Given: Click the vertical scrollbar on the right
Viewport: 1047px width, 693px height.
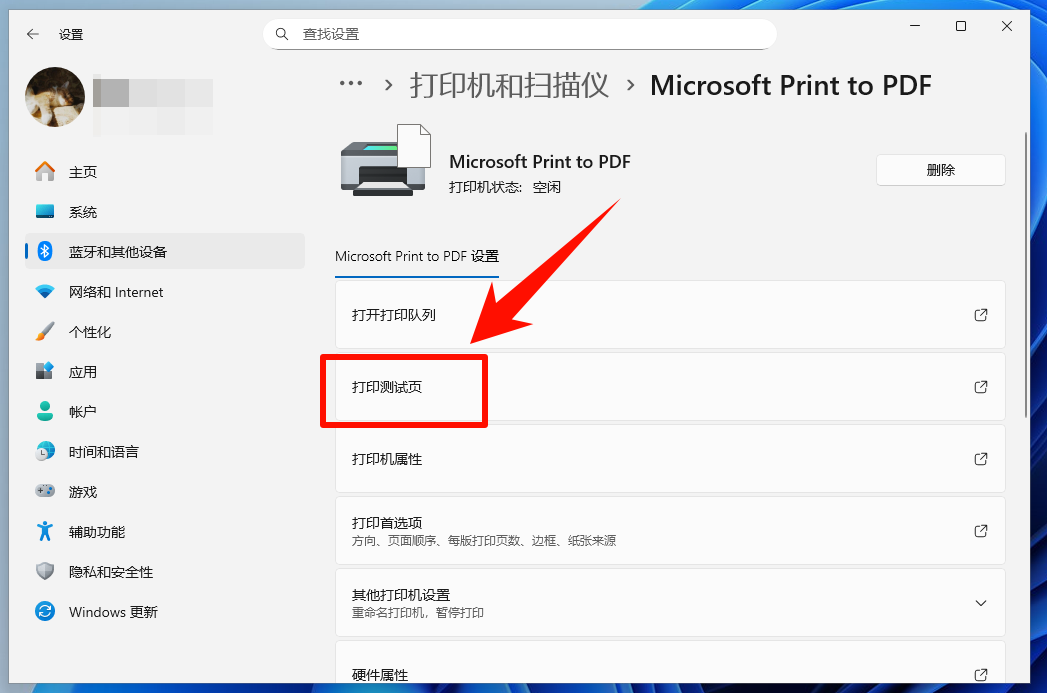Looking at the screenshot, I should click(x=1026, y=275).
